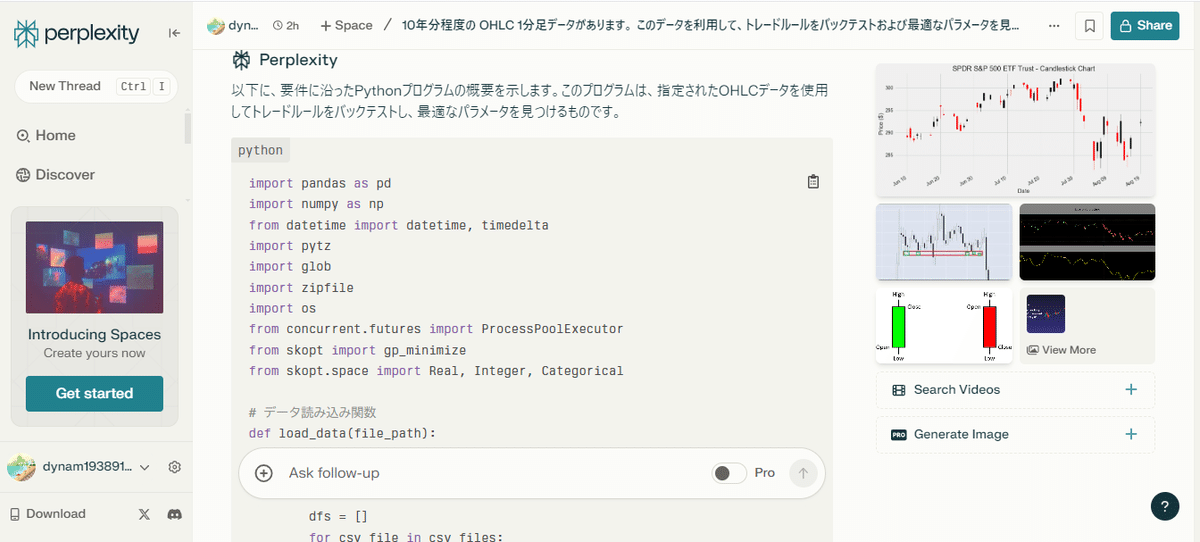Open the help question mark button
Viewport: 1200px width, 542px height.
click(x=1165, y=506)
